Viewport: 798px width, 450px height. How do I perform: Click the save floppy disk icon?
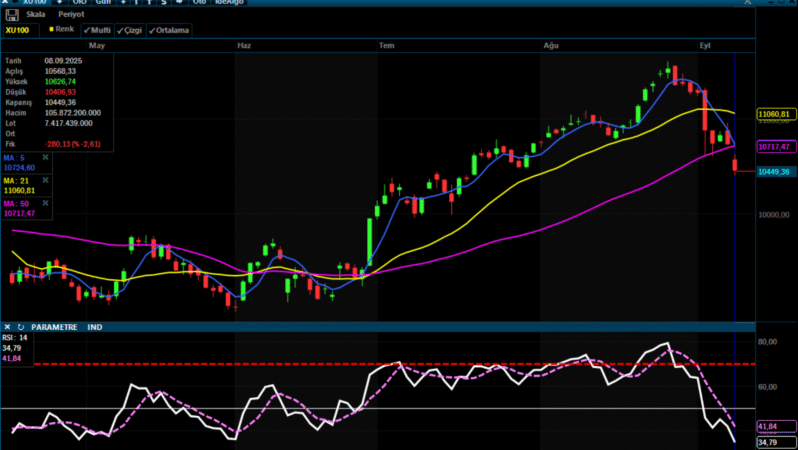[12, 15]
